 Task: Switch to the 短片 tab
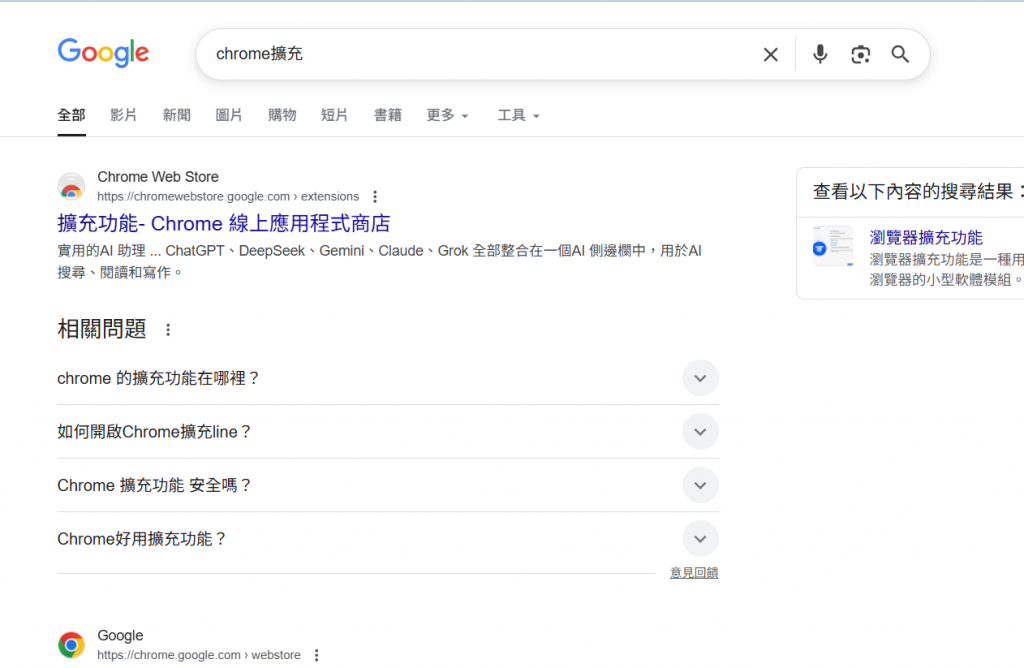334,116
